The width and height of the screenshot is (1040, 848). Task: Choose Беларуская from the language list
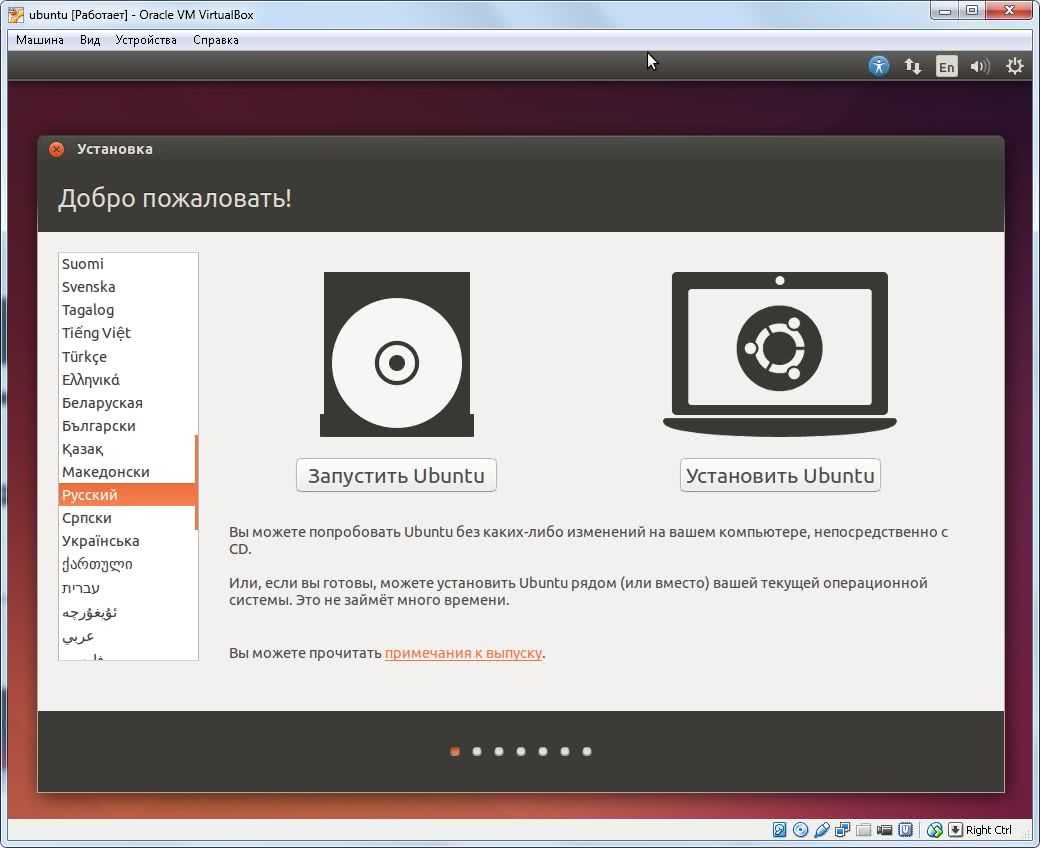[102, 403]
